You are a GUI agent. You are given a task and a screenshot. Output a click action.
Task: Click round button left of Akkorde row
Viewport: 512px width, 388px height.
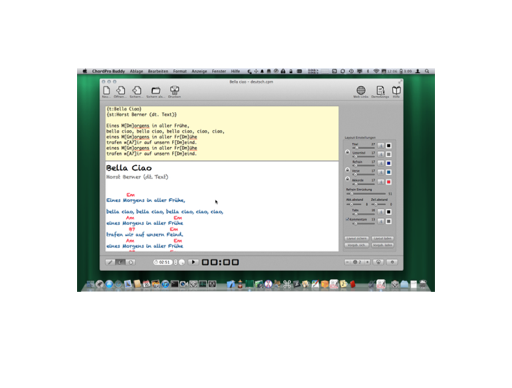(x=347, y=179)
